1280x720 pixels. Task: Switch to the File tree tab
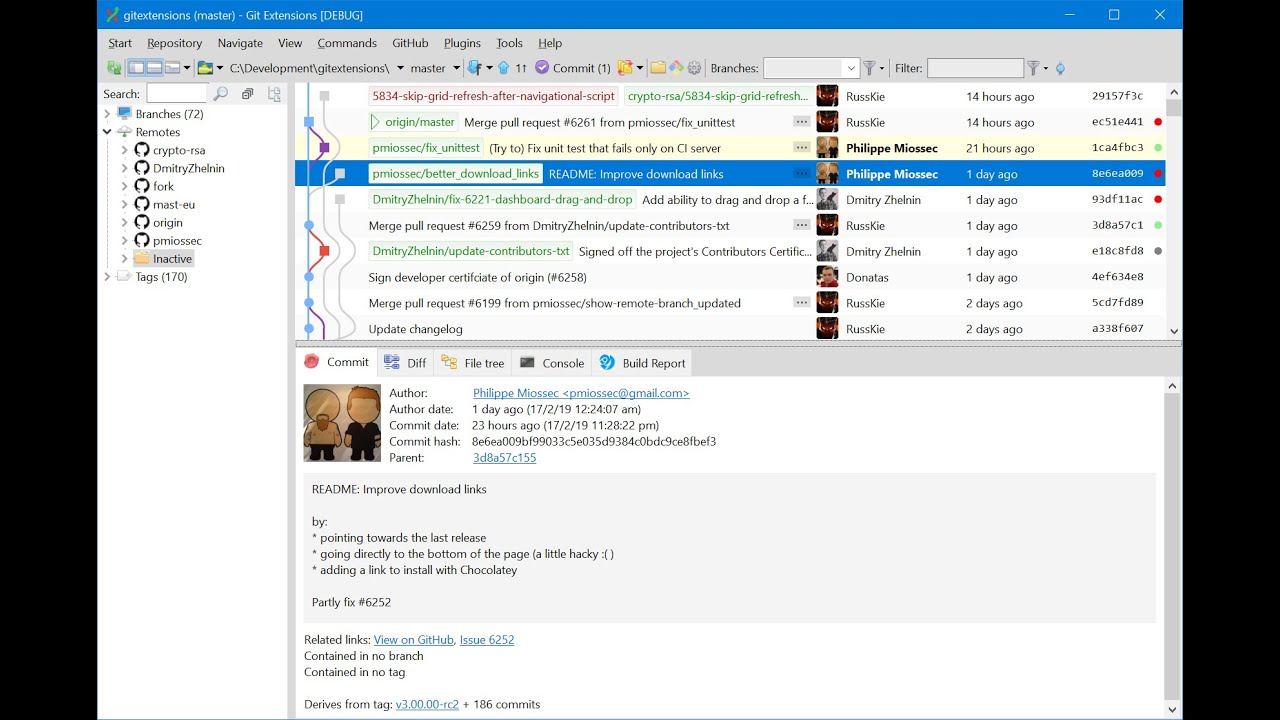click(x=473, y=363)
